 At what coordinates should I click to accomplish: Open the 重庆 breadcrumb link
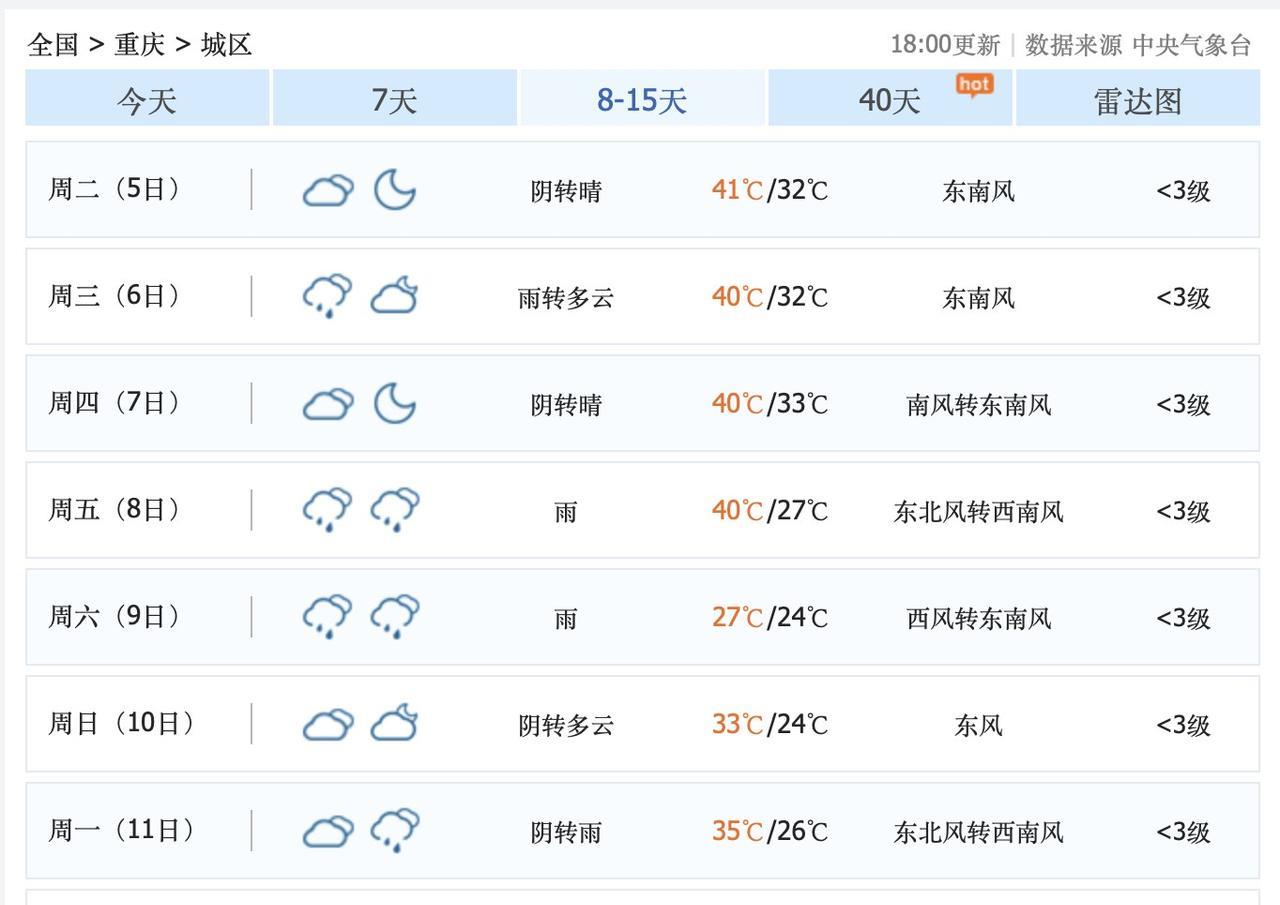pos(140,45)
